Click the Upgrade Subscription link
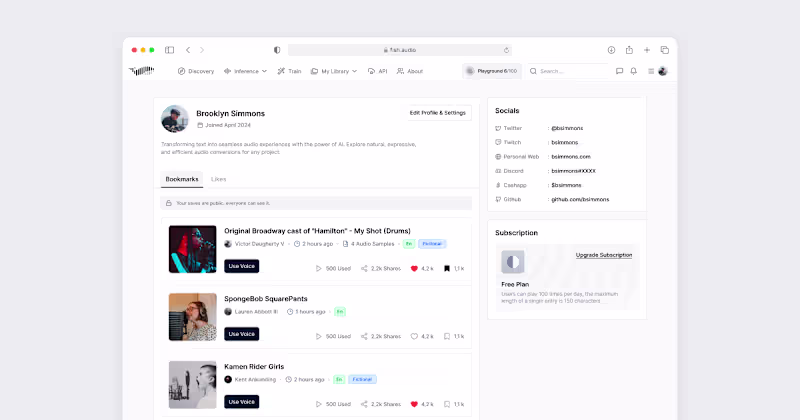 pos(604,255)
